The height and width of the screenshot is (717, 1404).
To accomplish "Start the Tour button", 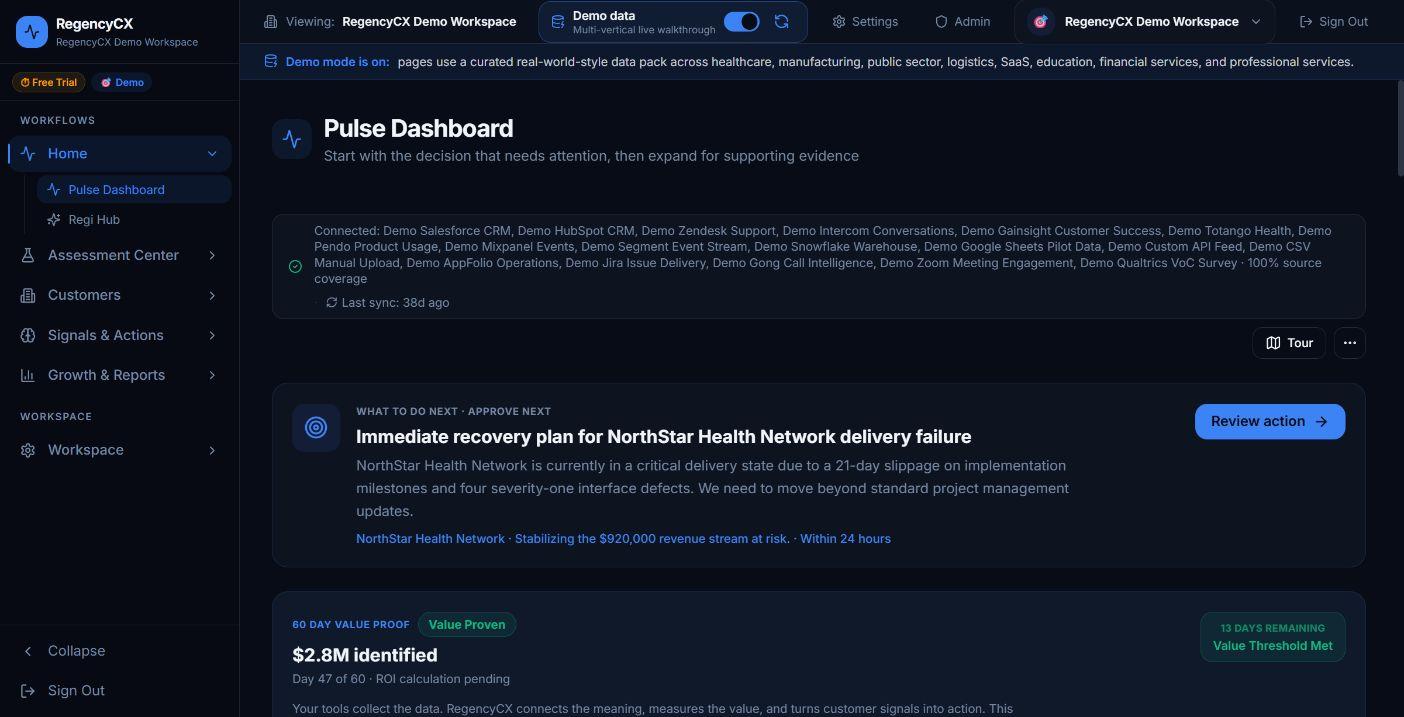I will click(1289, 343).
